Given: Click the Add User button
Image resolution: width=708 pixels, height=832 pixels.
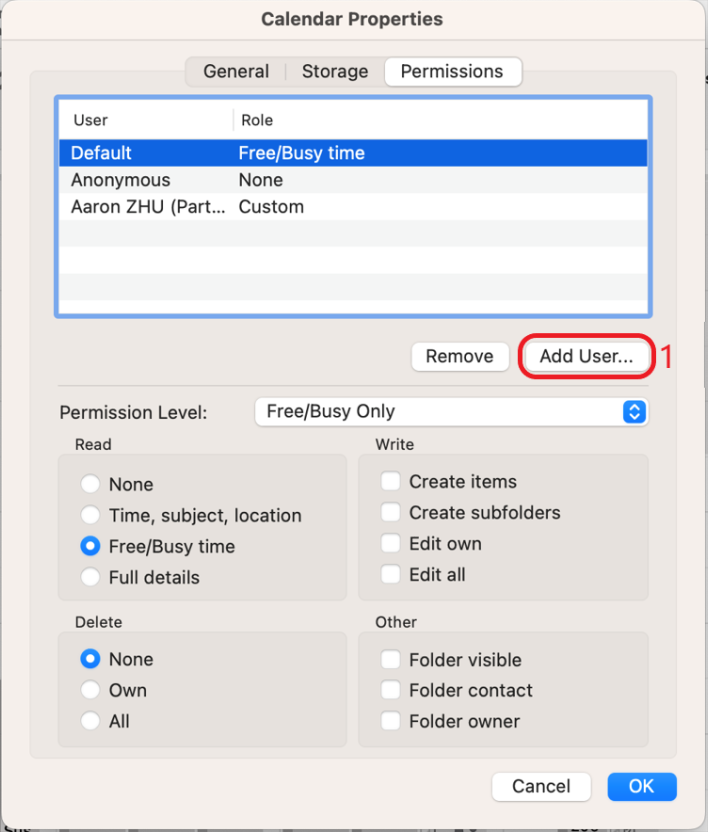Looking at the screenshot, I should [586, 357].
